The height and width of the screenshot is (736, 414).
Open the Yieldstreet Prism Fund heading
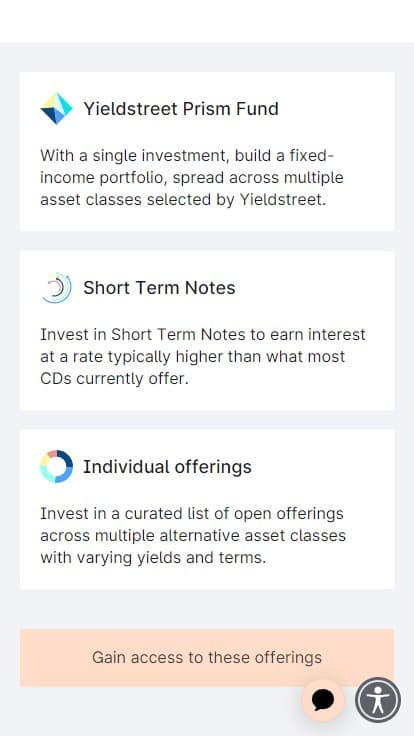181,108
